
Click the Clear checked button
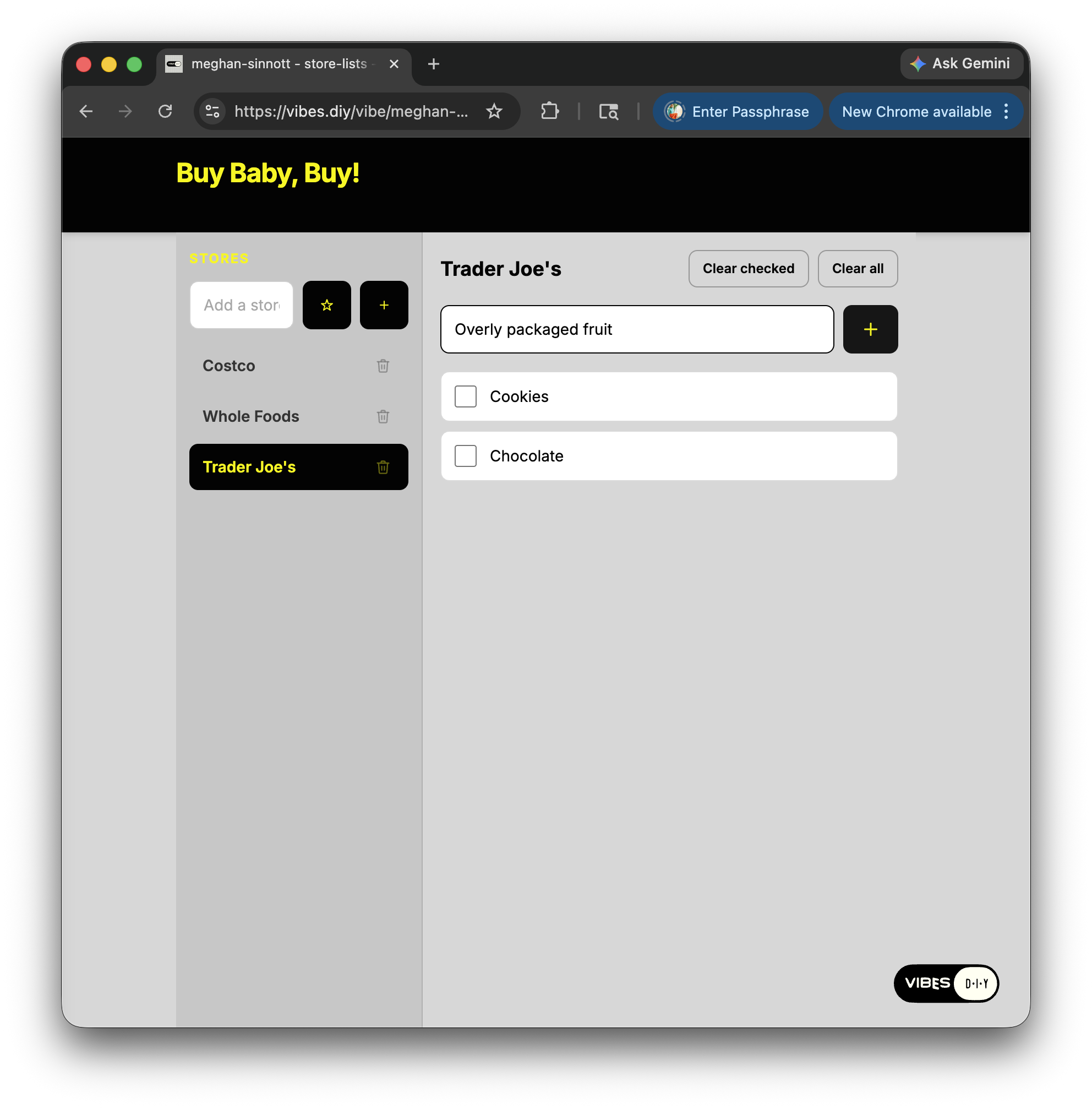coord(748,269)
